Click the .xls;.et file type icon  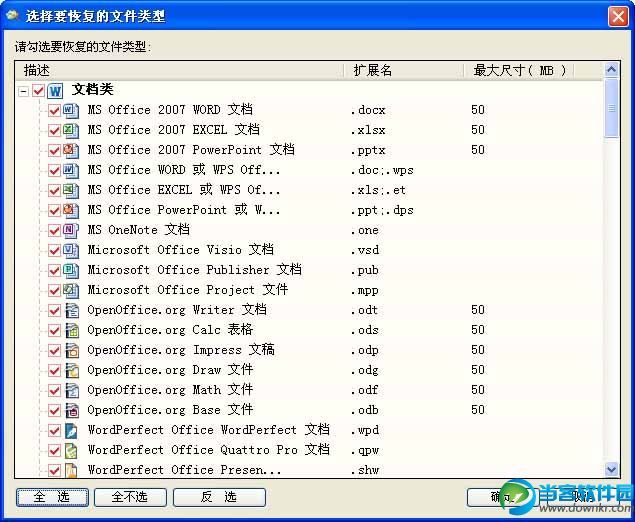point(71,190)
